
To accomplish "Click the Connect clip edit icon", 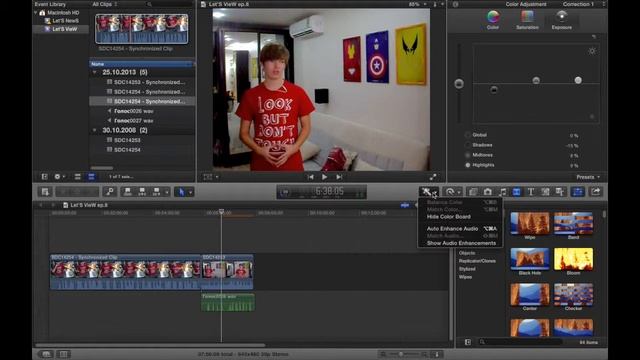I will 128,192.
